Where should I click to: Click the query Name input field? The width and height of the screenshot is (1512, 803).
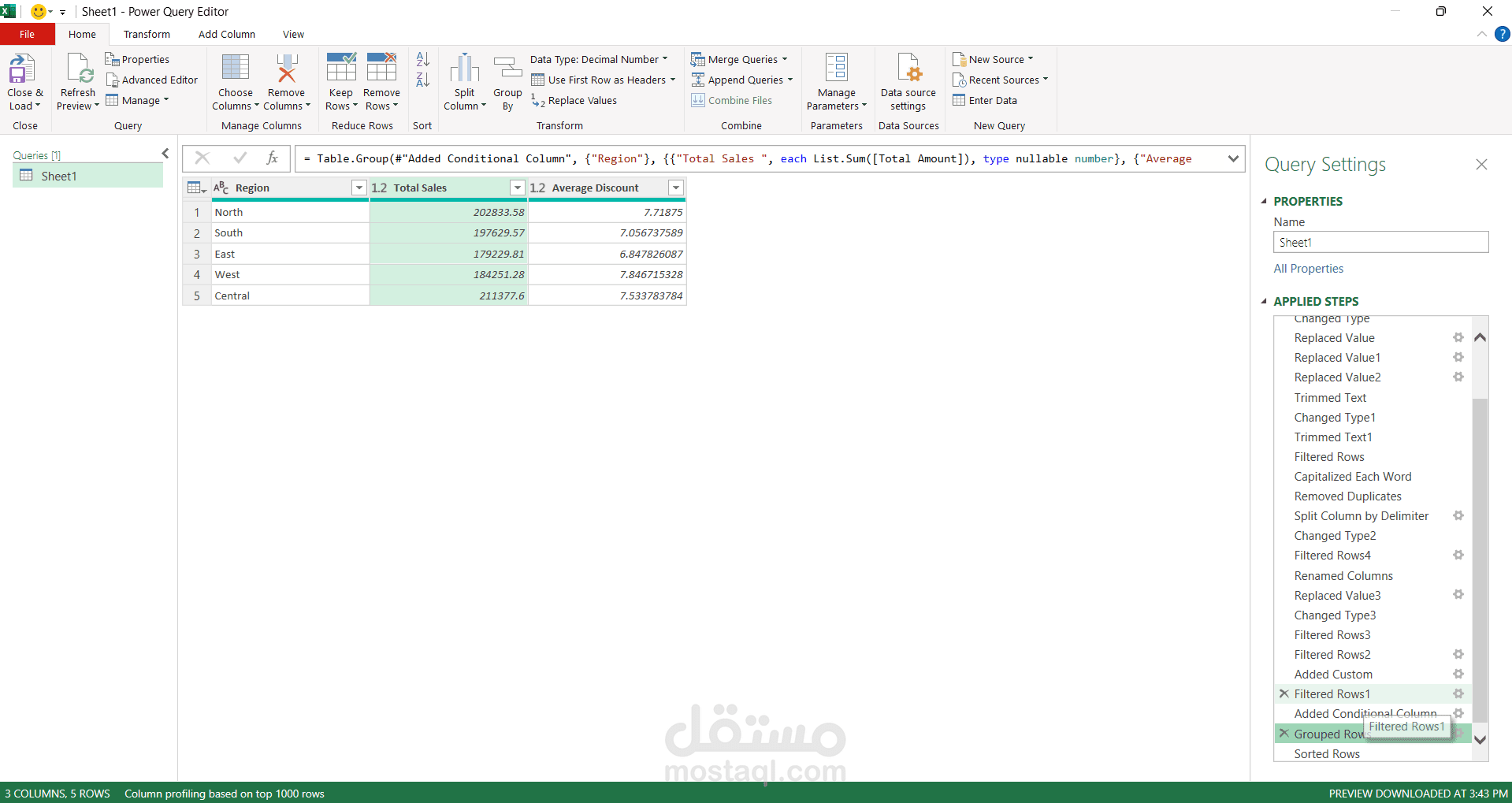[1381, 242]
